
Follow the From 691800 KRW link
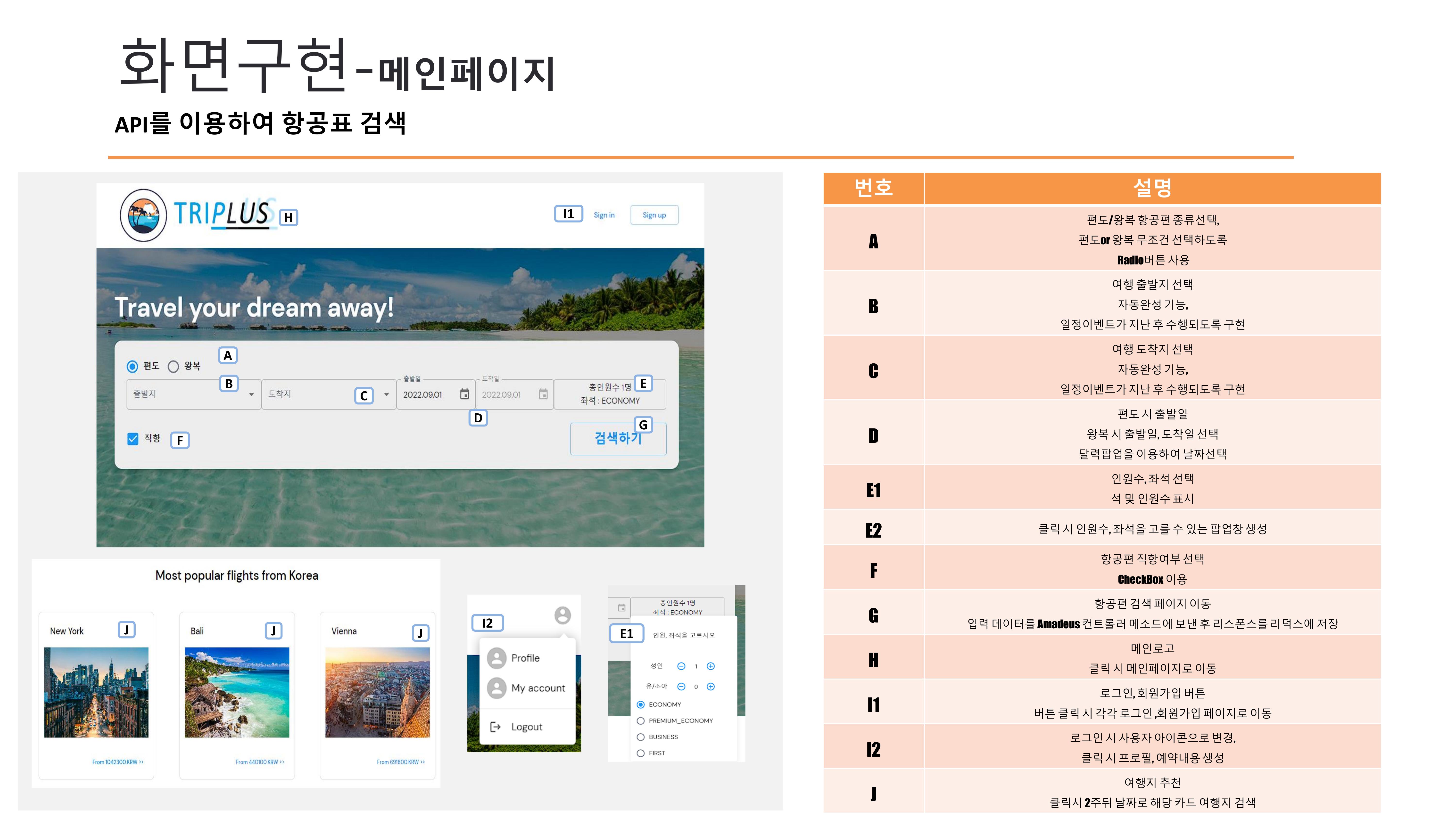point(401,762)
